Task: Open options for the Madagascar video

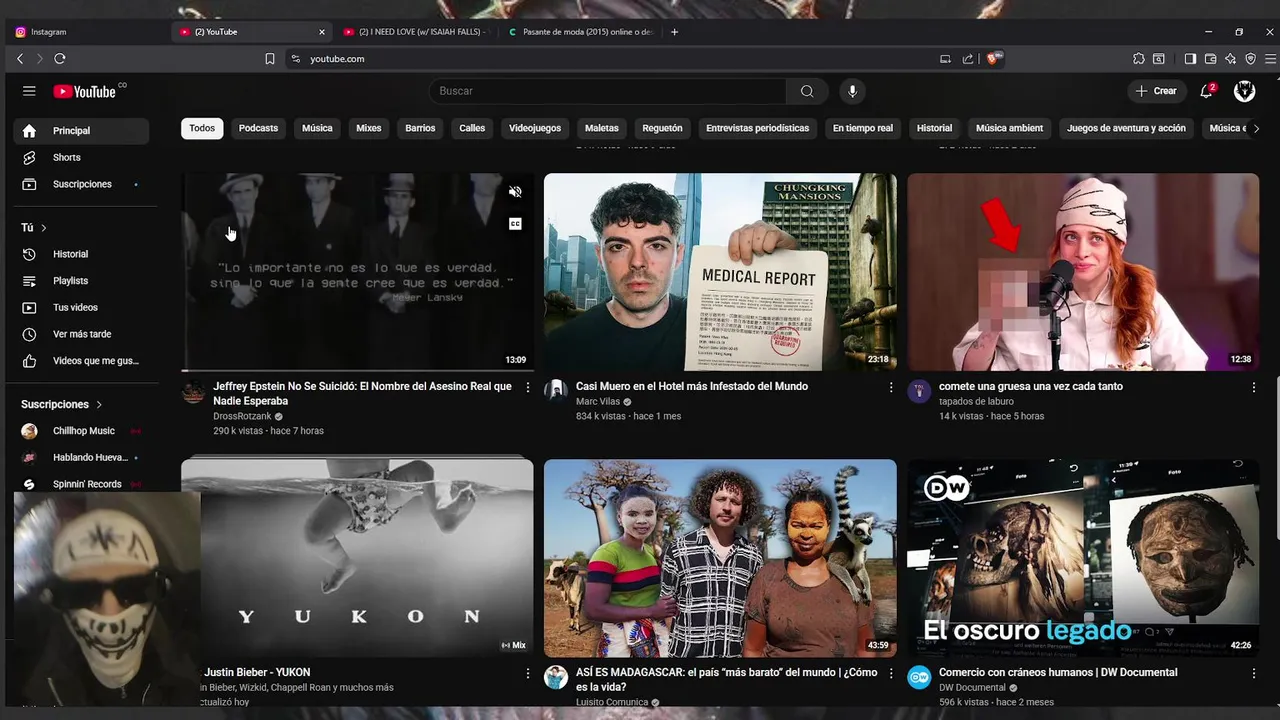Action: pyautogui.click(x=891, y=674)
